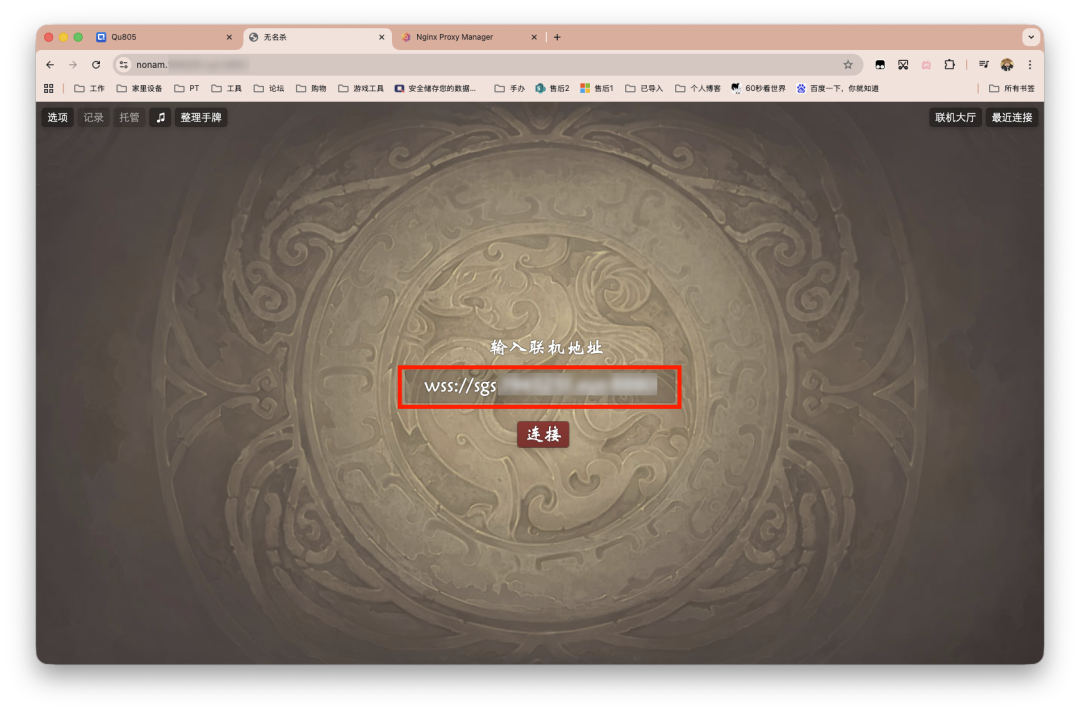Expand the 游戏工具 bookmark folder

tap(361, 88)
